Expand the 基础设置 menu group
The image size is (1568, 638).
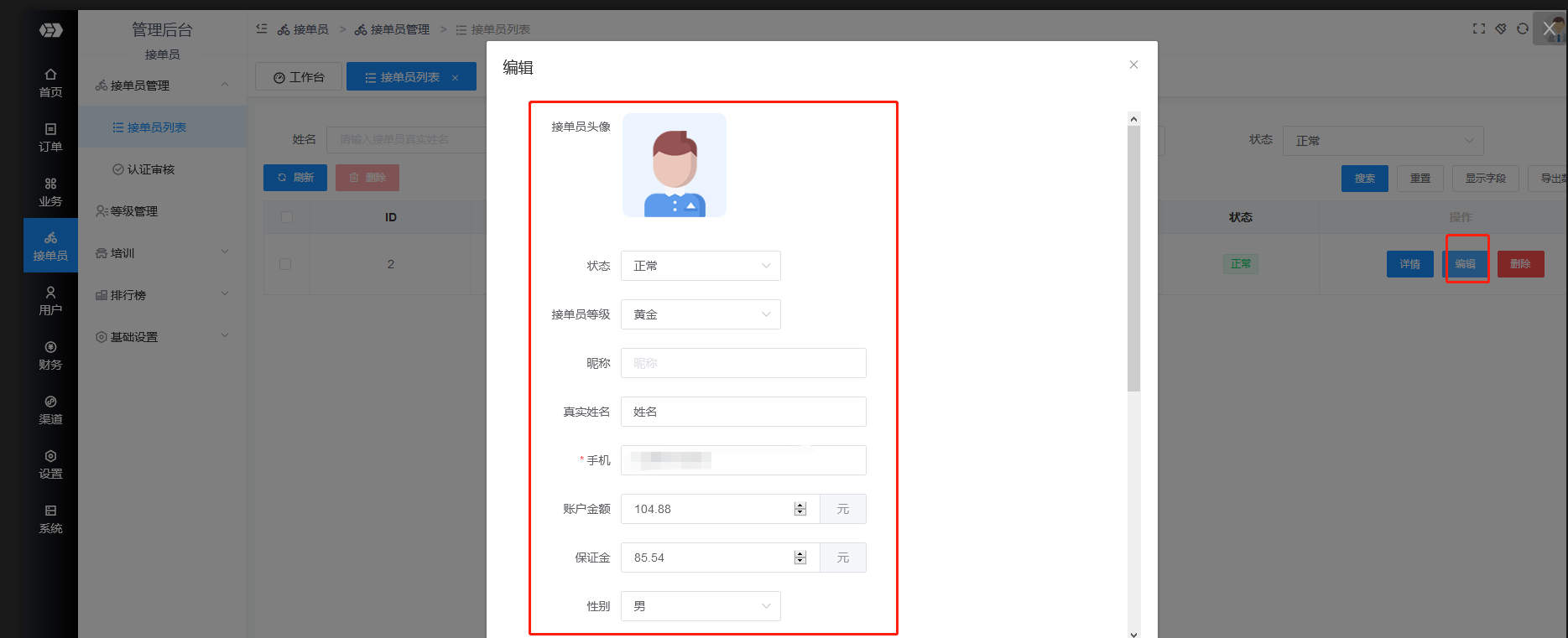(x=162, y=337)
